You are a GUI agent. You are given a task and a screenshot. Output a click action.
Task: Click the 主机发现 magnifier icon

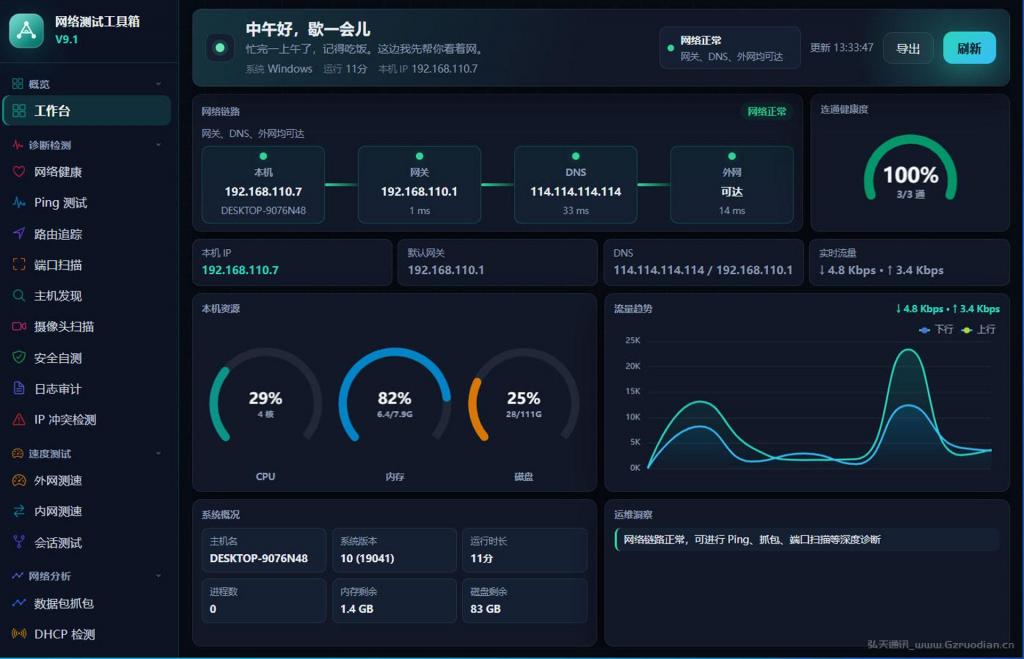click(x=19, y=296)
